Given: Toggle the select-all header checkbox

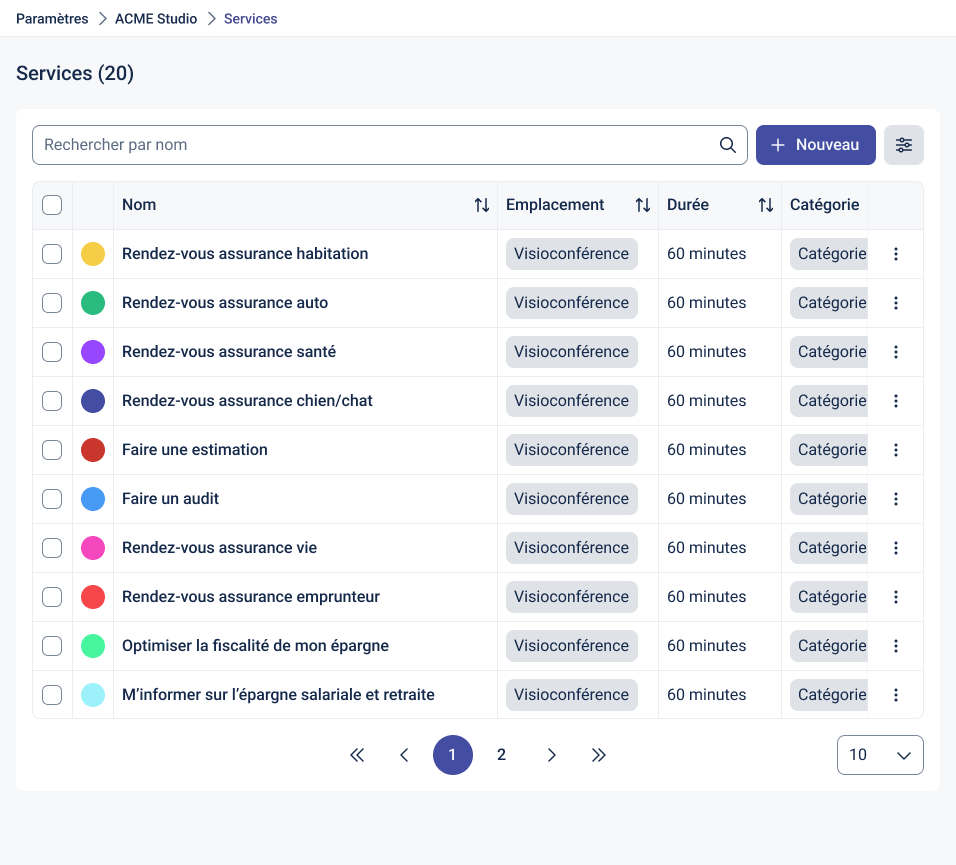Looking at the screenshot, I should coord(52,205).
